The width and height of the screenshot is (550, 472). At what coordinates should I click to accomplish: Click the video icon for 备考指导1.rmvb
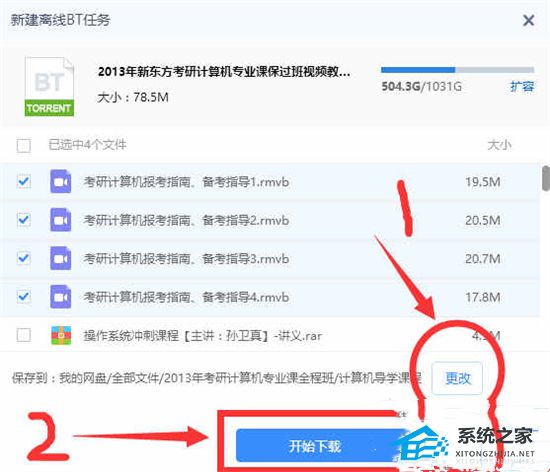point(61,181)
